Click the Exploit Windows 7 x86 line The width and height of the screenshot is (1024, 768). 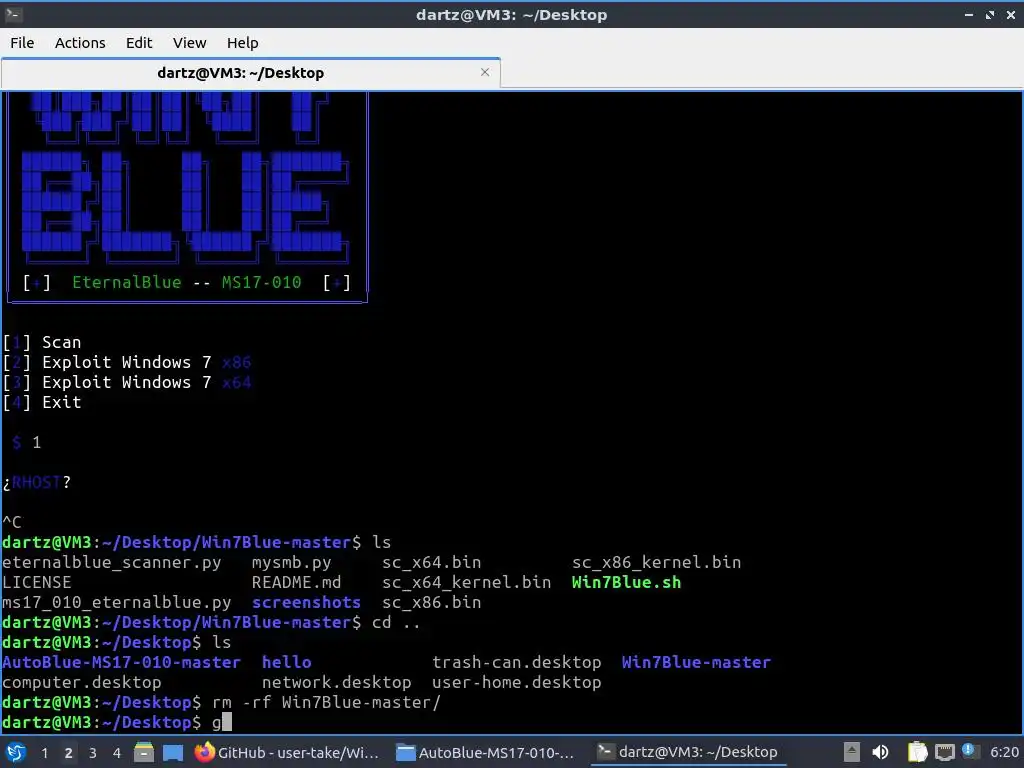127,362
